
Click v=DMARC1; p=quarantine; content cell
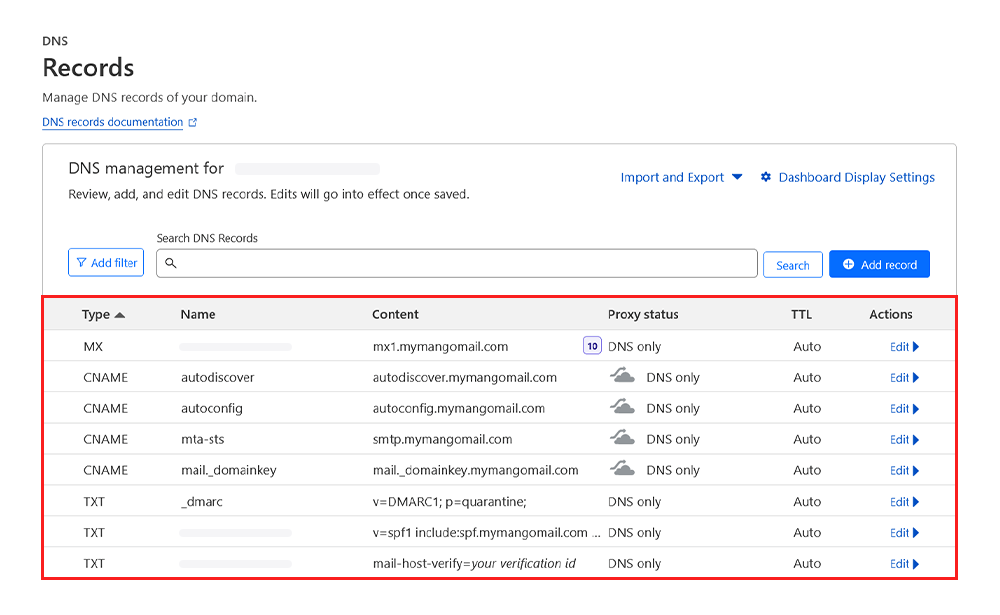click(x=450, y=502)
